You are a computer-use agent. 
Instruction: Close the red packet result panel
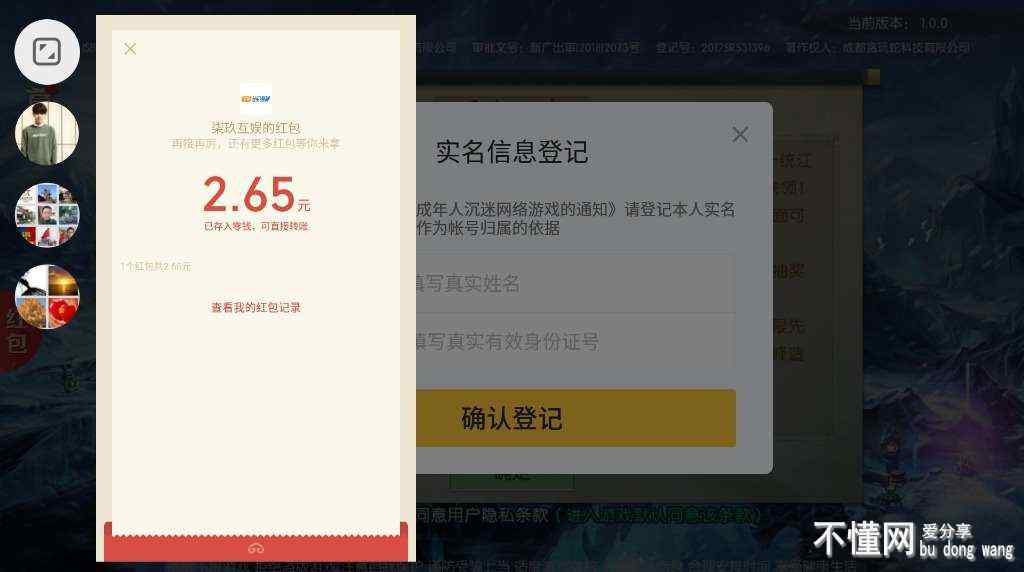[x=130, y=49]
